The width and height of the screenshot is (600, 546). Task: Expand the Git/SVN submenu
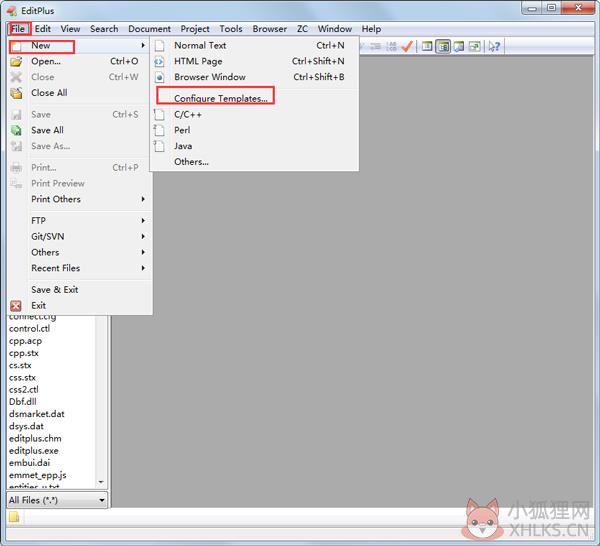pos(143,236)
